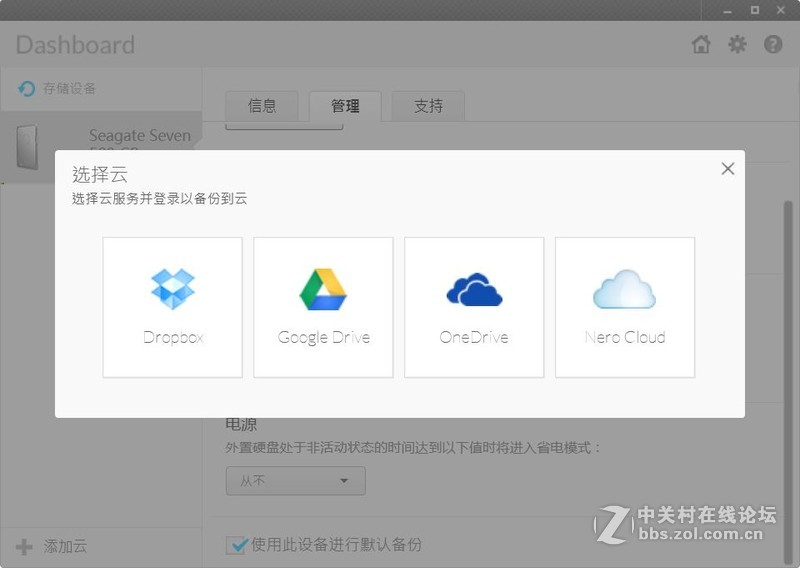This screenshot has height=568, width=800.
Task: Click the Dashboard title text
Action: pos(76,45)
